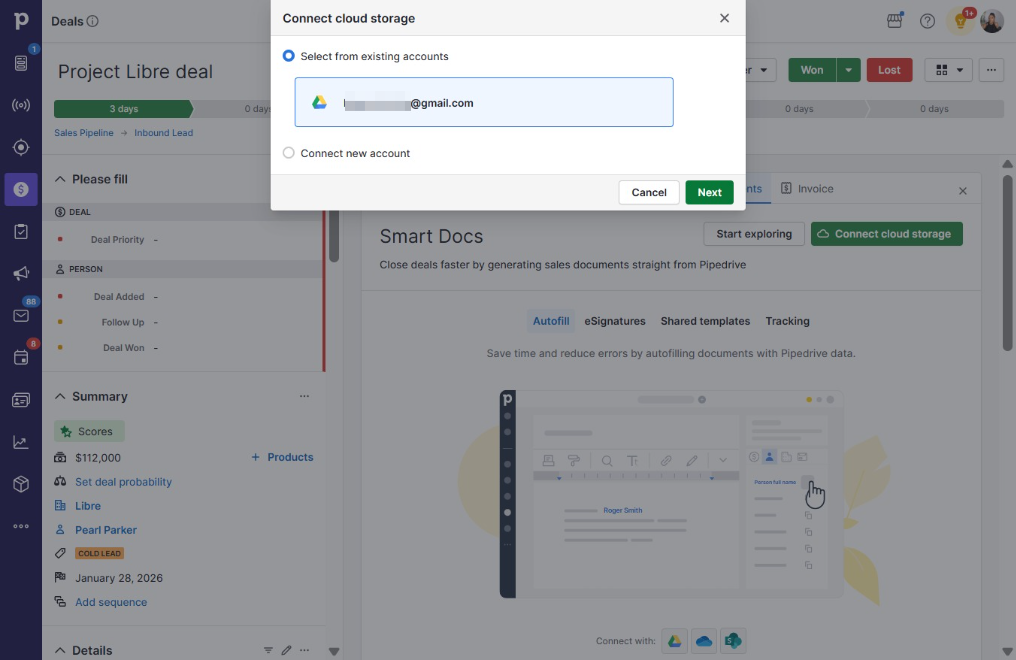This screenshot has width=1016, height=660.
Task: Click the COLD LEAD label tag
Action: click(x=99, y=553)
